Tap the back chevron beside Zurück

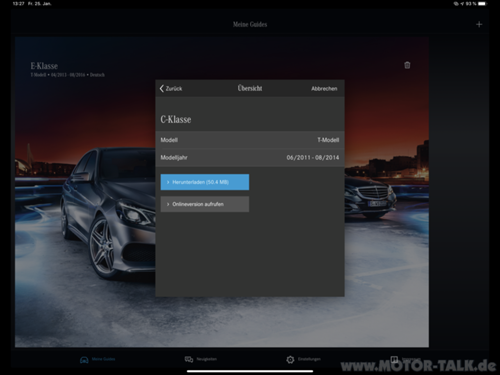pyautogui.click(x=162, y=88)
